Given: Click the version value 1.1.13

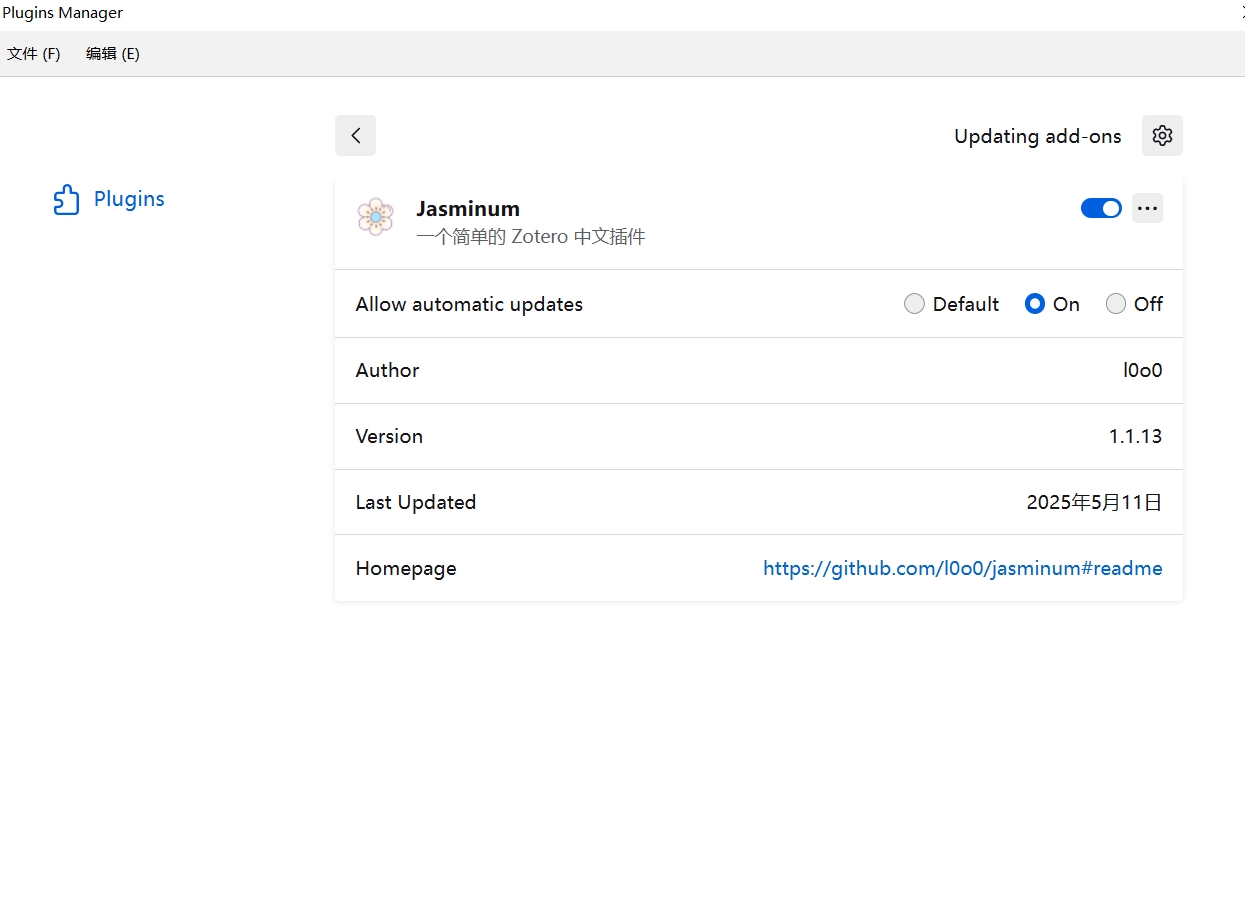Looking at the screenshot, I should (1135, 436).
